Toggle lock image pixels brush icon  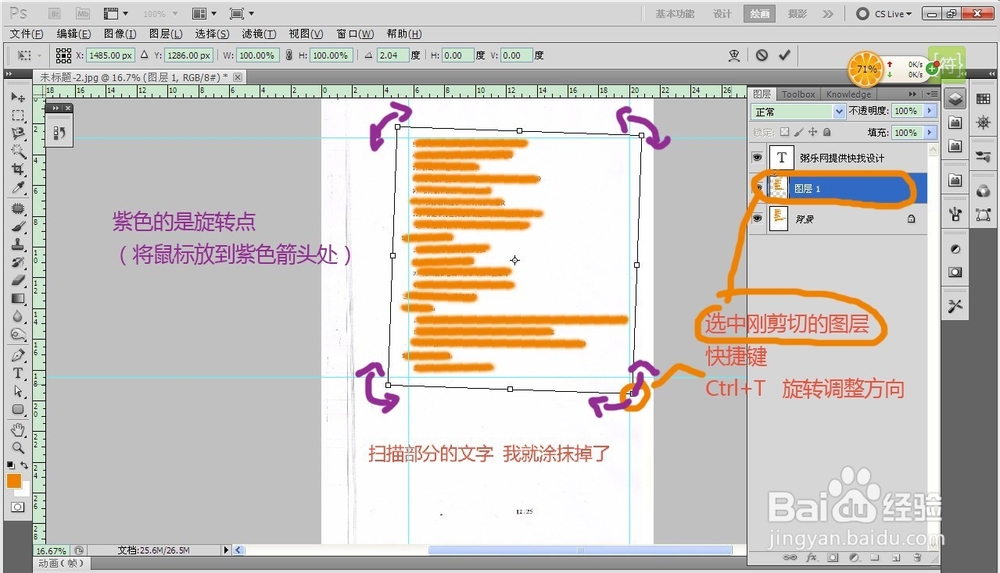798,132
